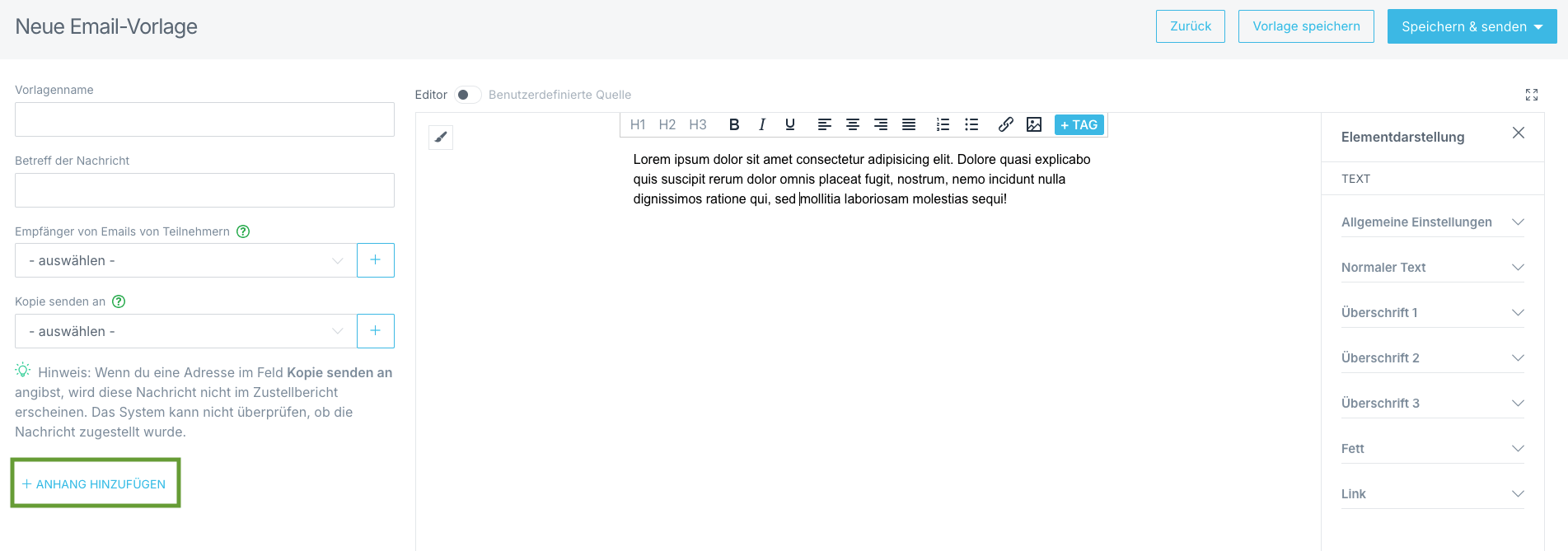Screen dimensions: 1568x551
Task: Open the paintbrush style tool
Action: click(x=441, y=138)
